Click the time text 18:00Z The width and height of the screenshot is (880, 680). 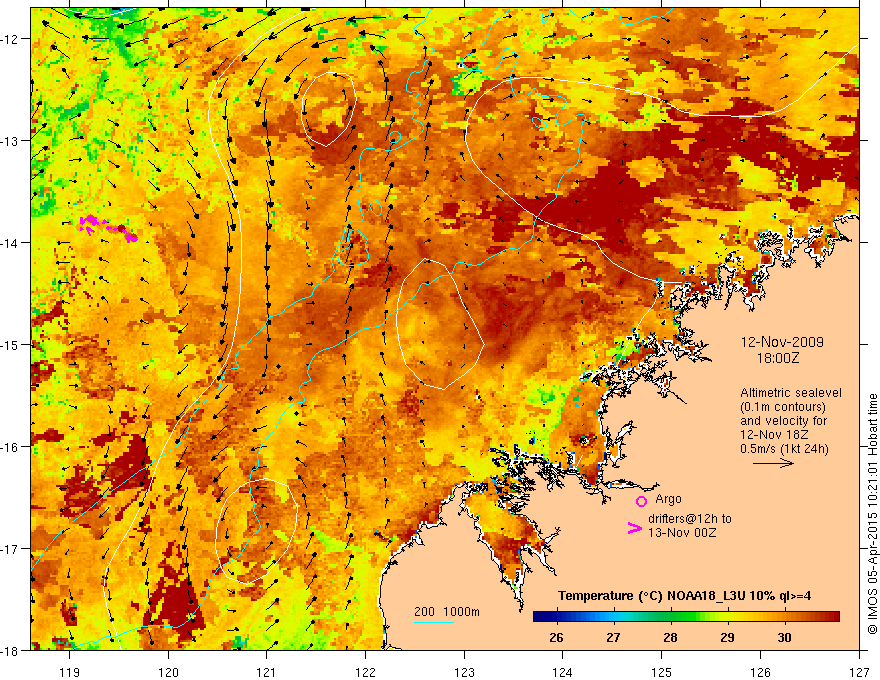pyautogui.click(x=778, y=358)
